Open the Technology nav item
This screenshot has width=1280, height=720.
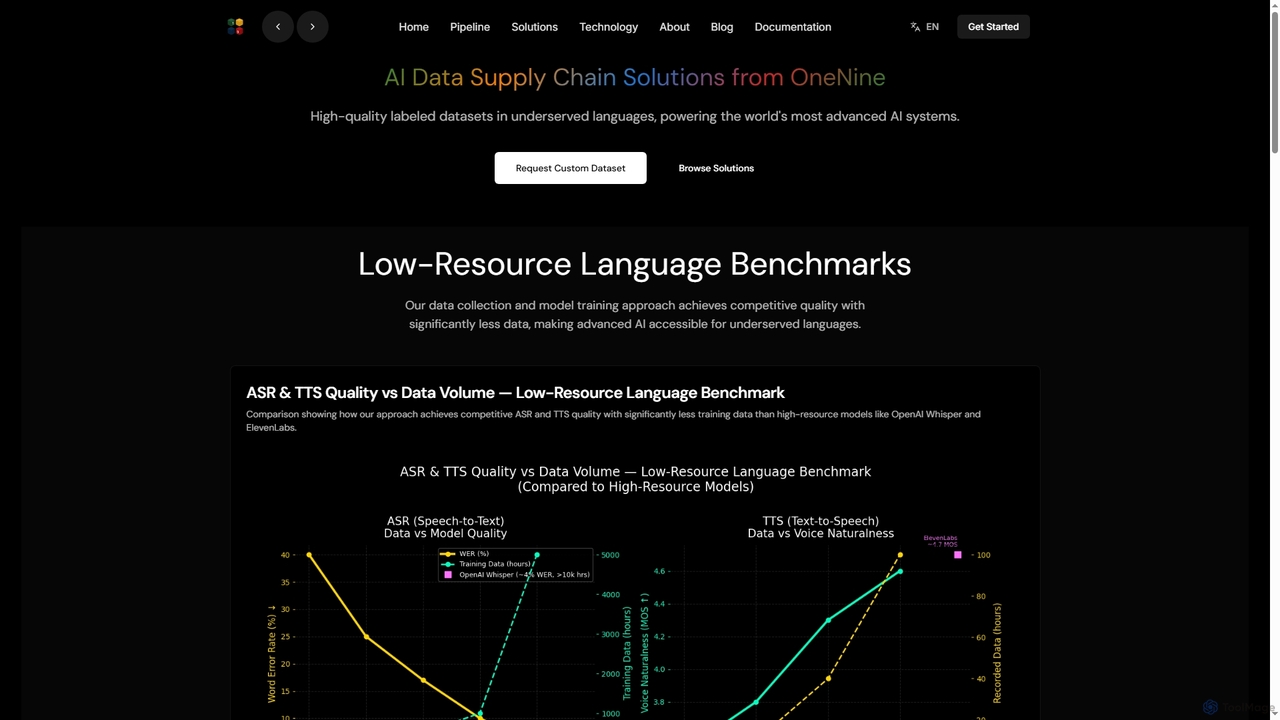(x=609, y=27)
